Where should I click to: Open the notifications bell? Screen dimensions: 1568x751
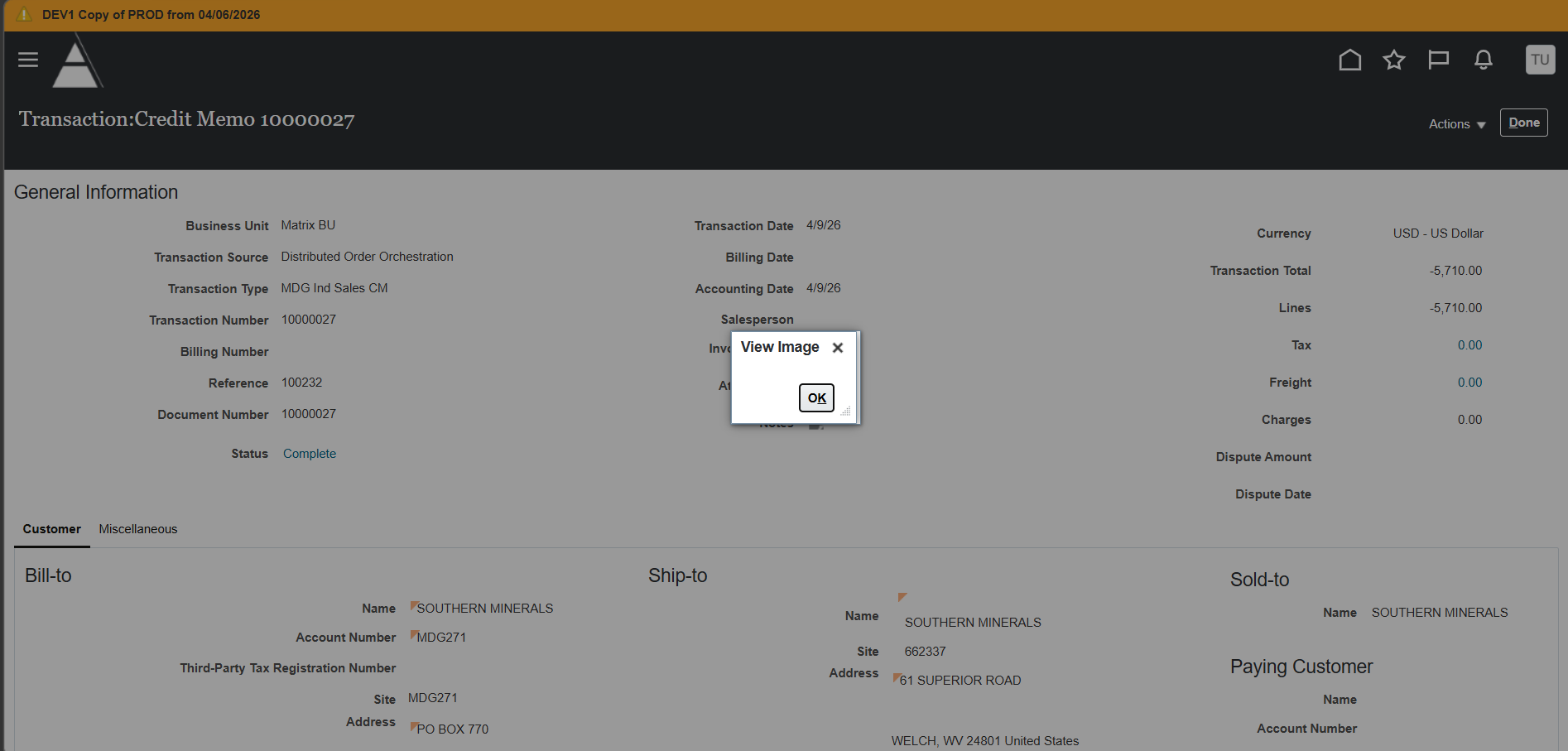coord(1483,60)
